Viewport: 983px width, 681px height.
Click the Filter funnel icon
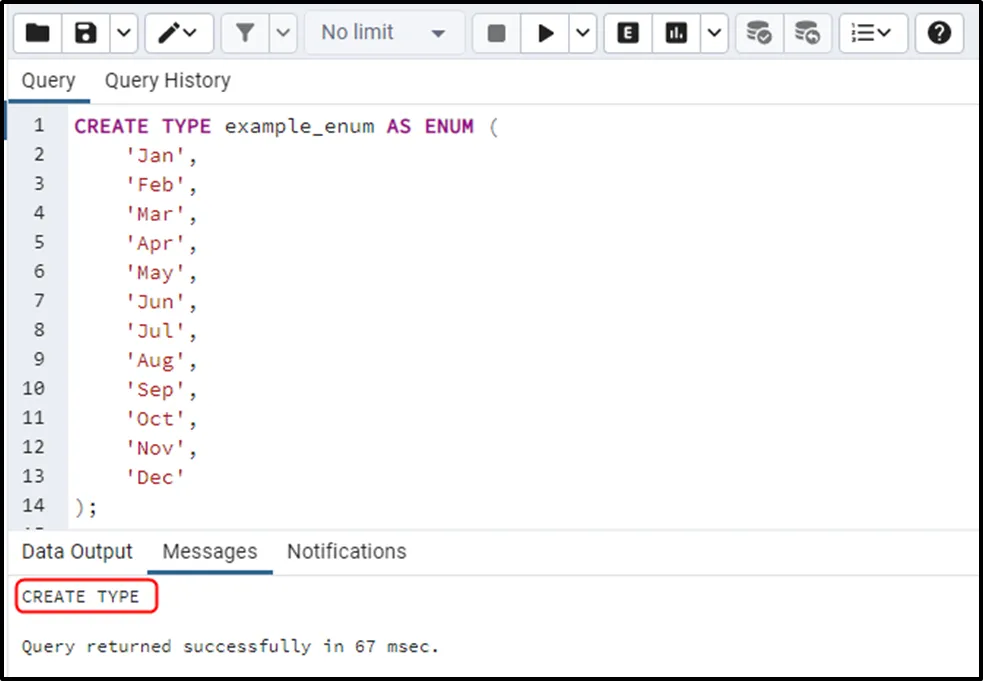point(245,33)
